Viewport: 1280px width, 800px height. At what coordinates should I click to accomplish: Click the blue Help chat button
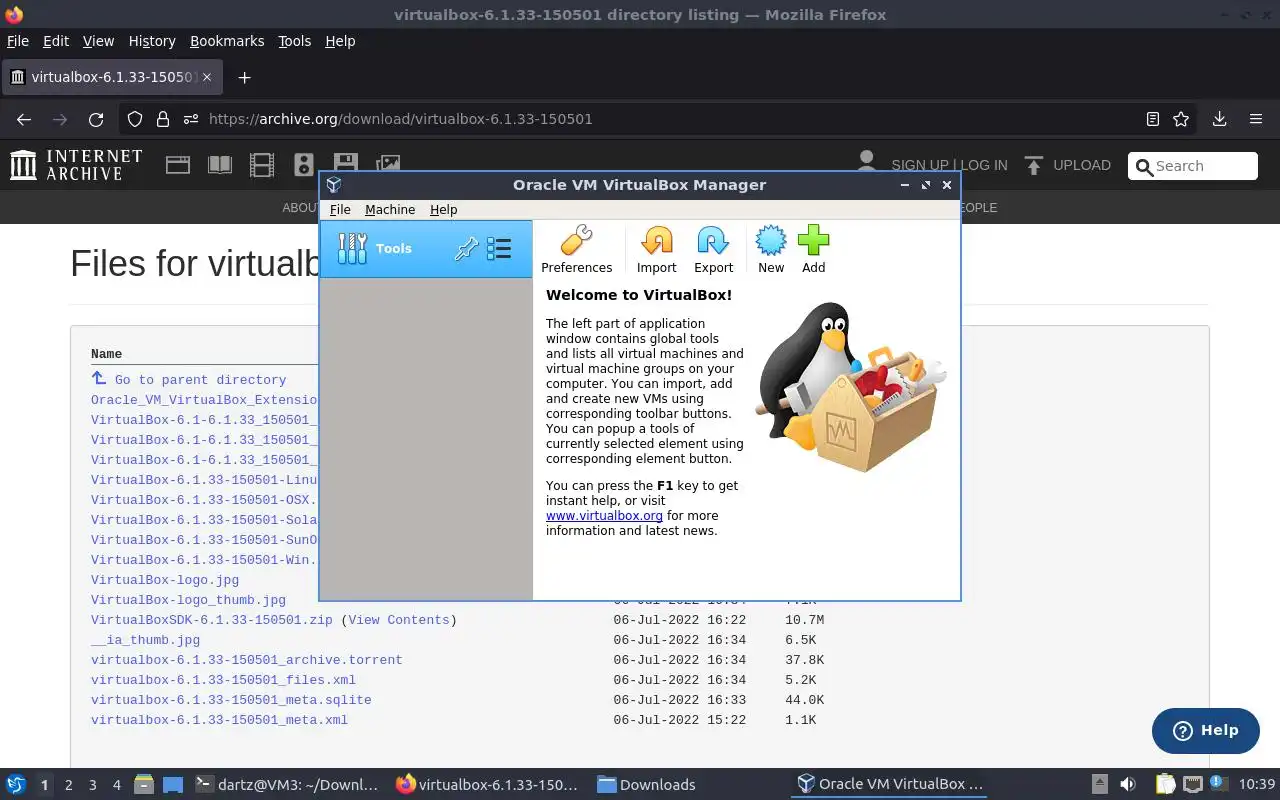(x=1205, y=730)
